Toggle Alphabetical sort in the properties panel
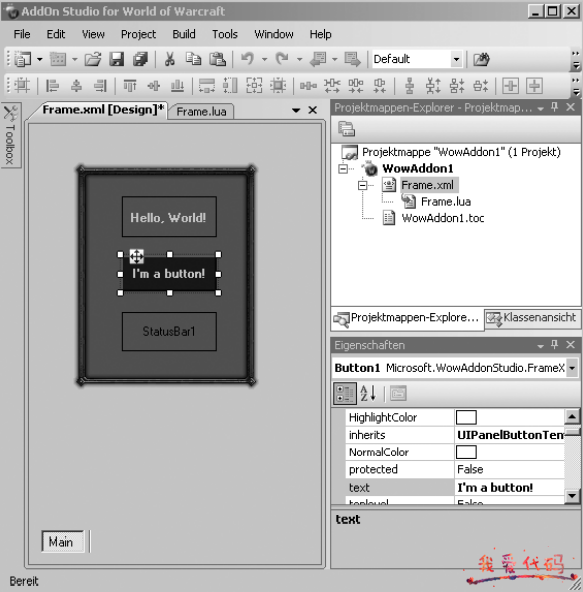583x592 pixels. coord(368,393)
